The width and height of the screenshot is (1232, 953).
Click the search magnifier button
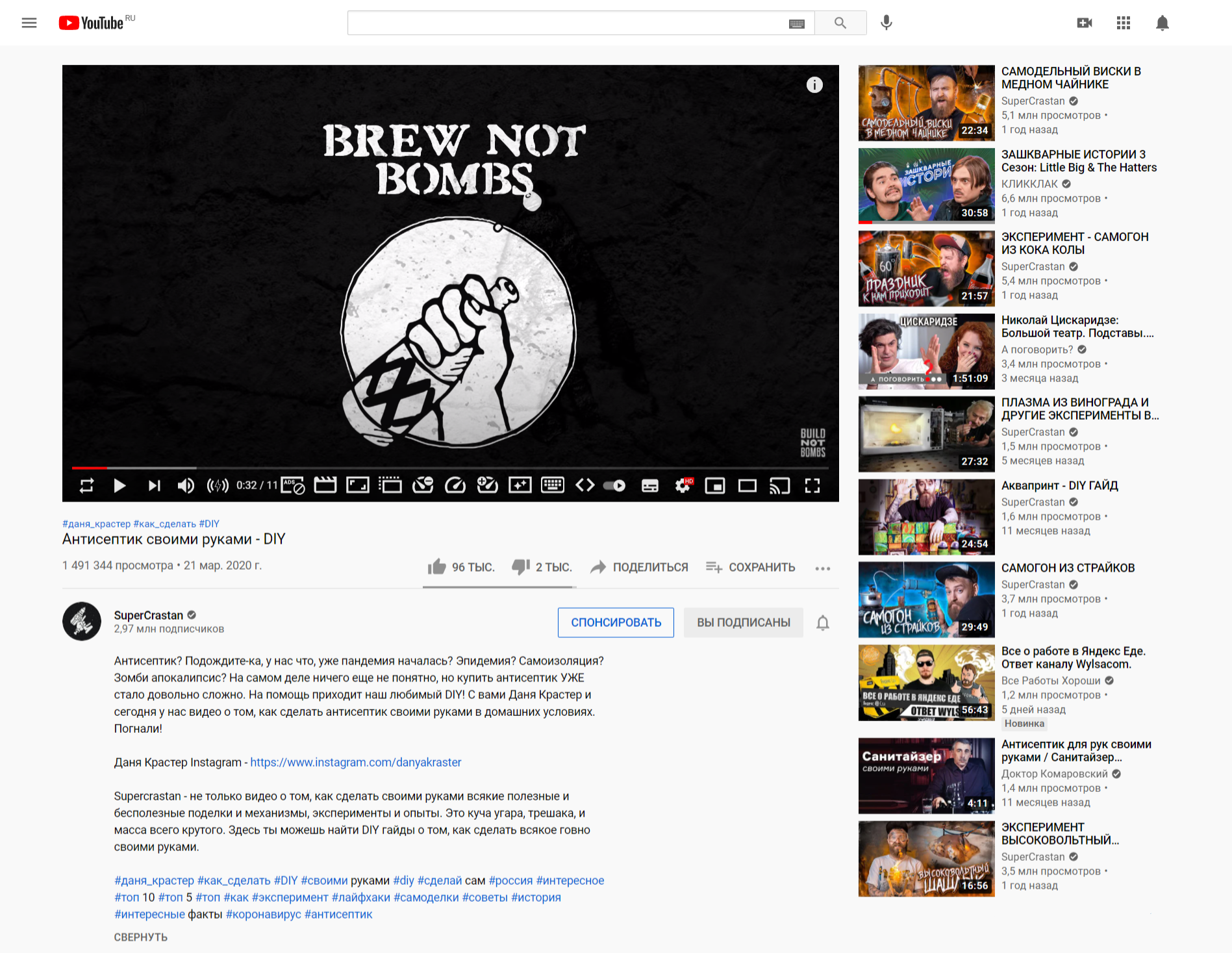pyautogui.click(x=840, y=23)
